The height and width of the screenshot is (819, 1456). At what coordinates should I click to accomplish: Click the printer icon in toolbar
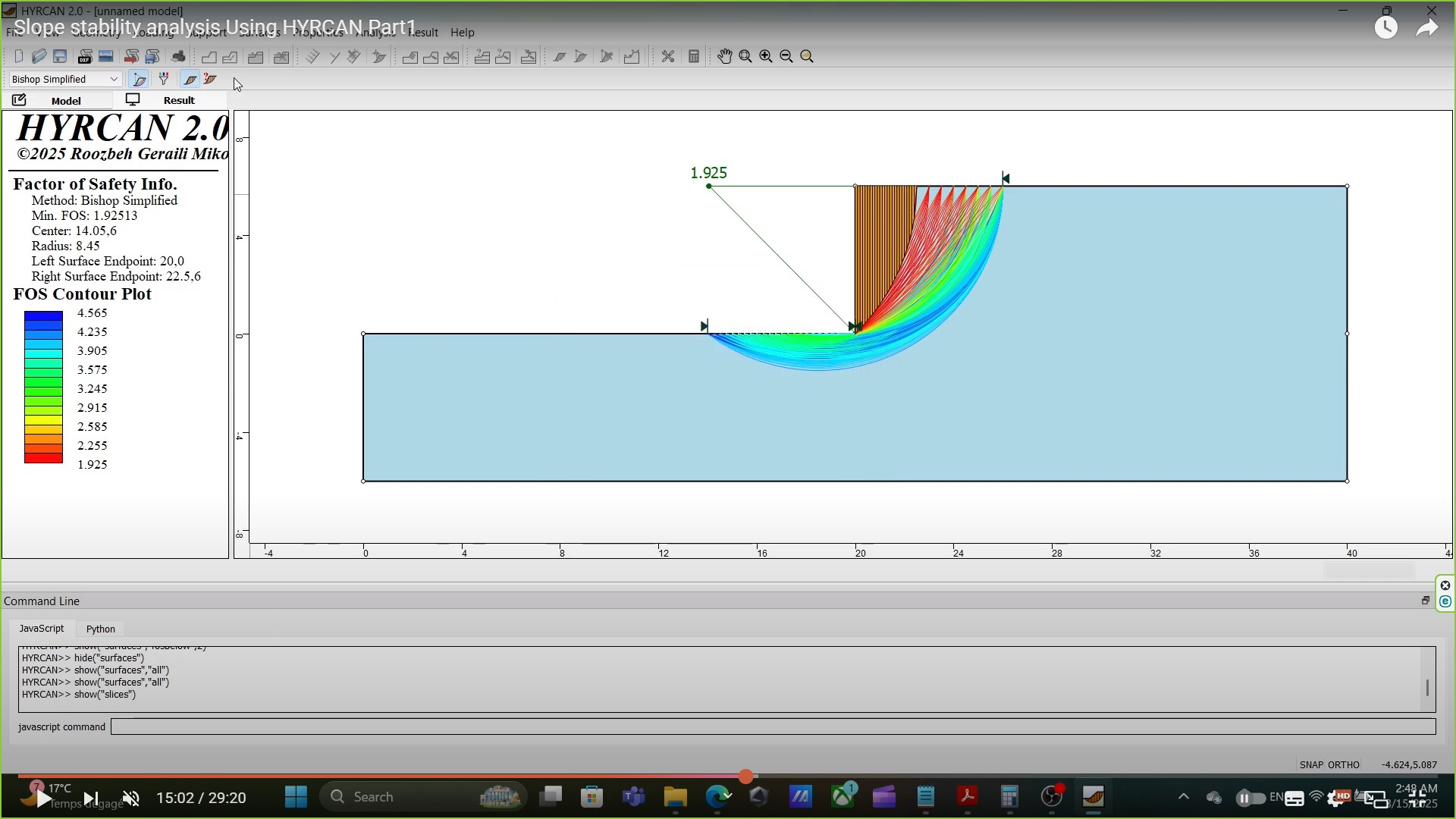(x=178, y=56)
